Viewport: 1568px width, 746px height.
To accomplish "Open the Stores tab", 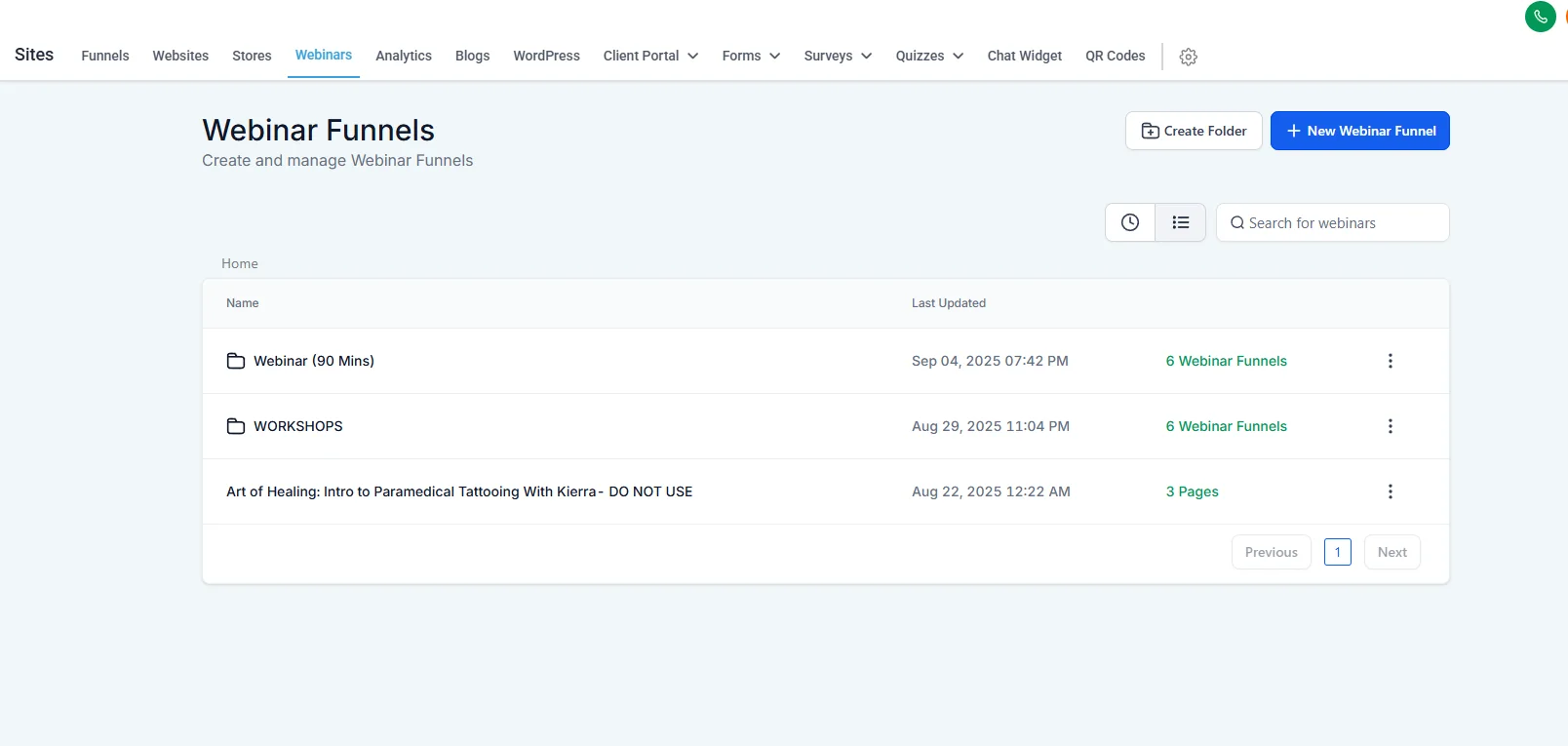I will coord(252,56).
